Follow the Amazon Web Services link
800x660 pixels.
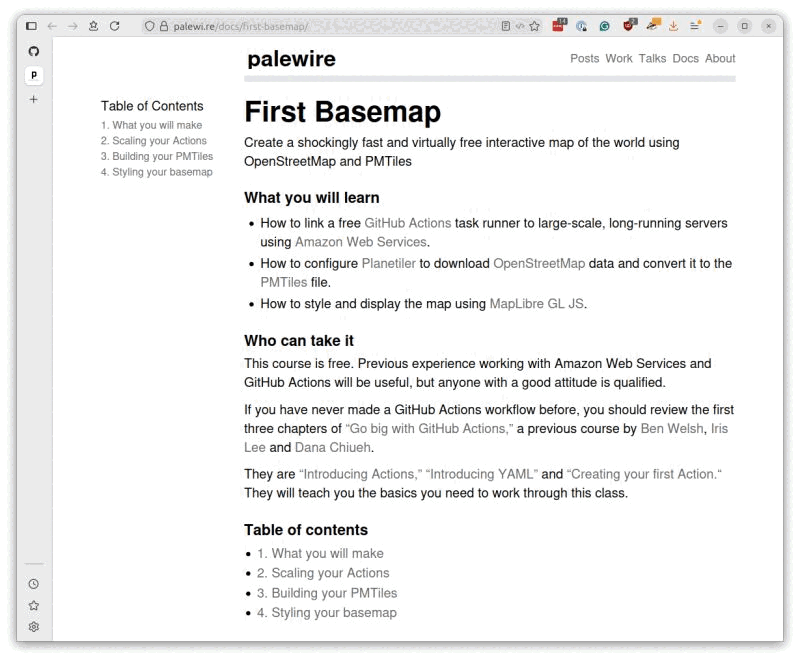coord(361,242)
